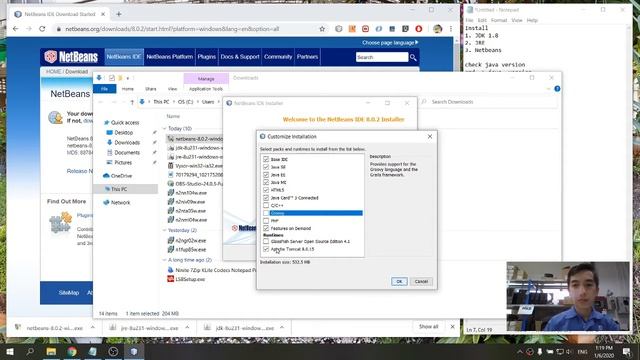Enable GlassFish Server Open Source Edition
640x360 pixels.
[266, 241]
